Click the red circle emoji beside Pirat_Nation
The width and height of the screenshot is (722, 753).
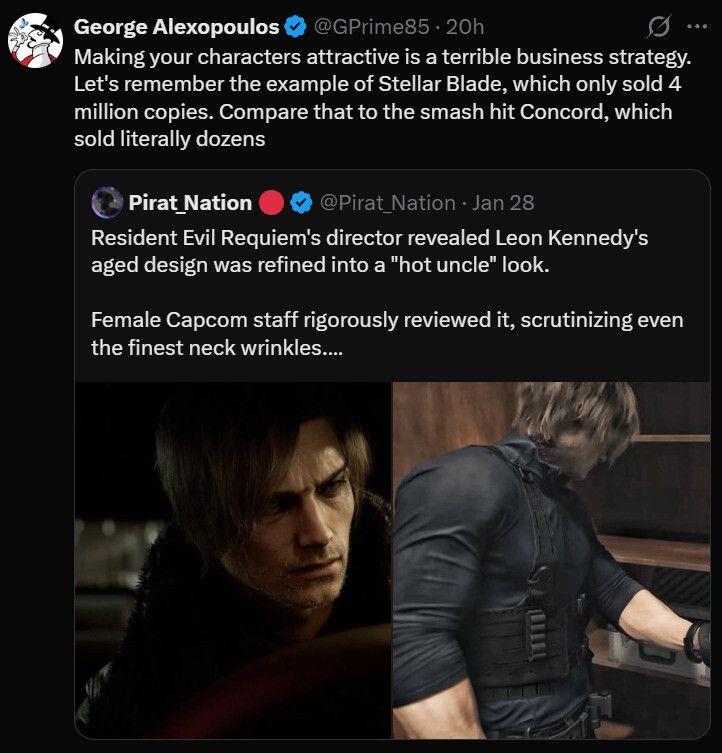click(272, 203)
